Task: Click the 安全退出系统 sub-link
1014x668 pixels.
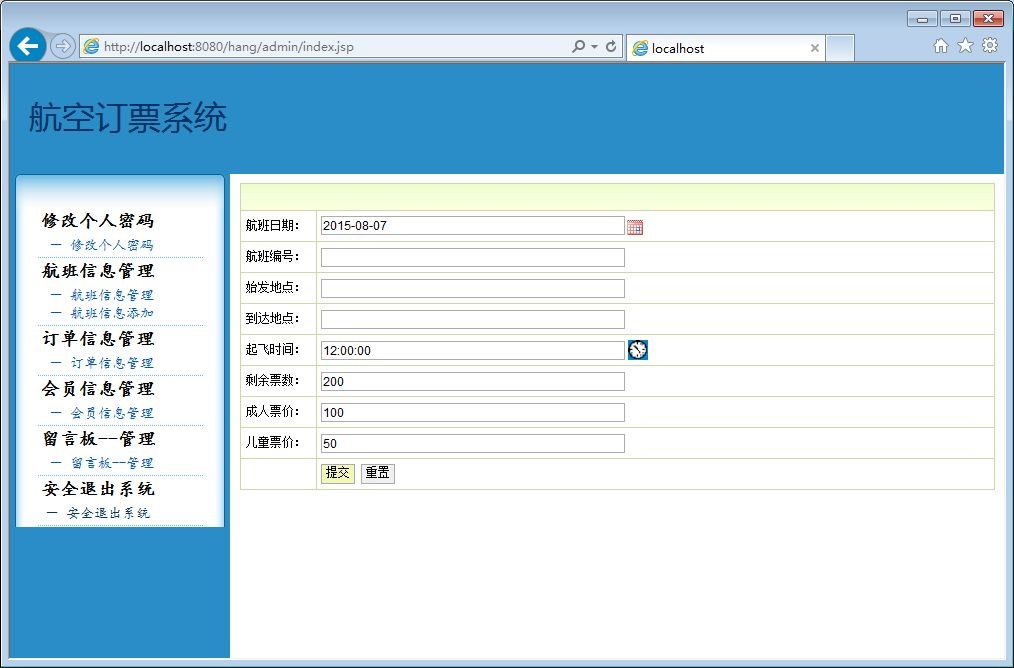Action: click(x=108, y=513)
